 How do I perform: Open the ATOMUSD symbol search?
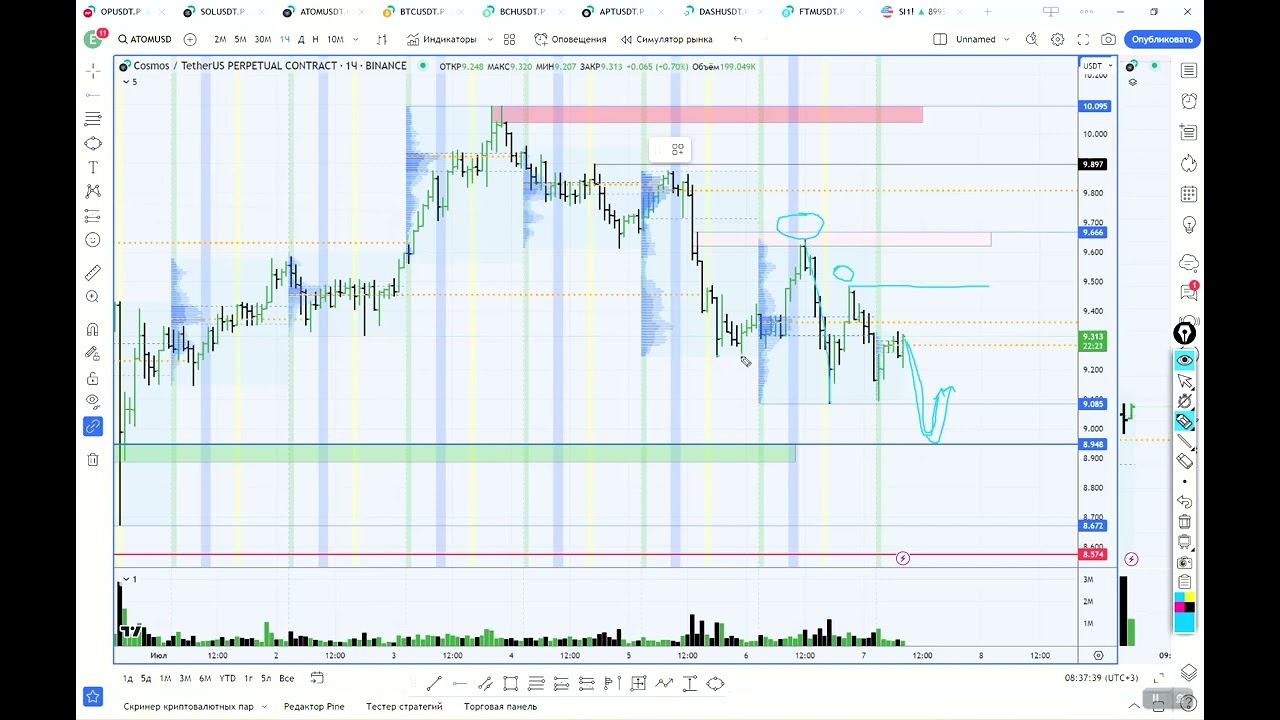tap(145, 39)
